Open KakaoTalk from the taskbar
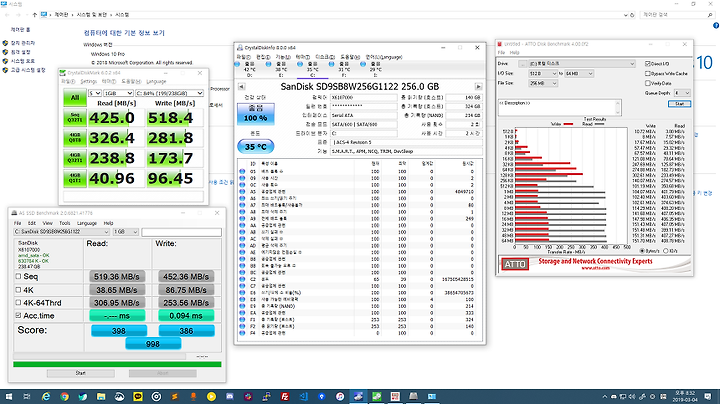Image resolution: width=720 pixels, height=404 pixels. pyautogui.click(x=138, y=396)
